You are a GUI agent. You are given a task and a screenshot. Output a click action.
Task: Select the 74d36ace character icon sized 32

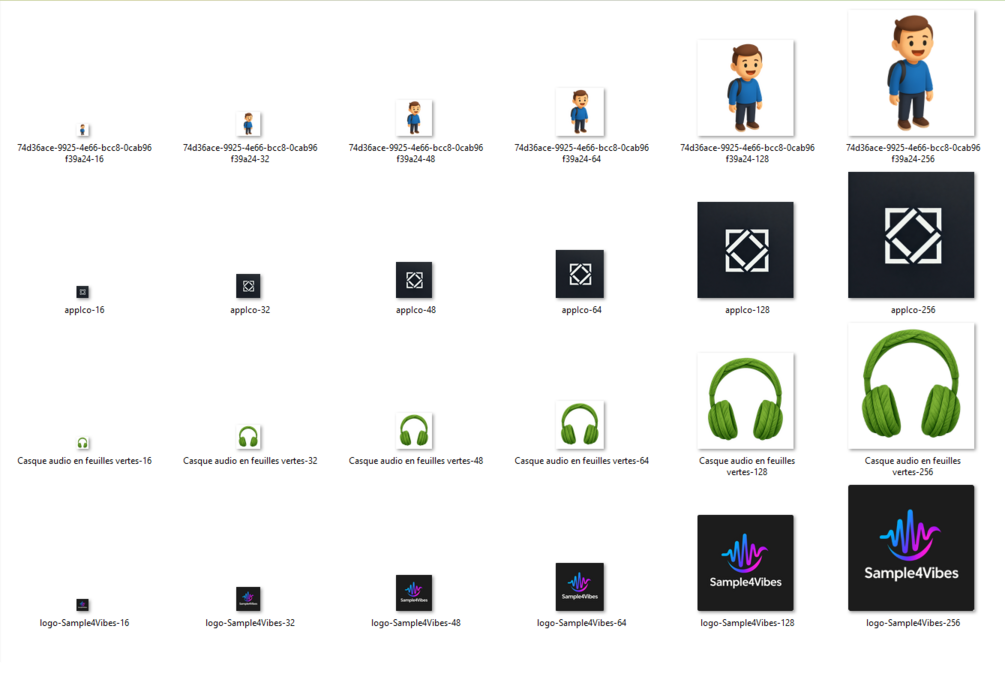point(248,124)
